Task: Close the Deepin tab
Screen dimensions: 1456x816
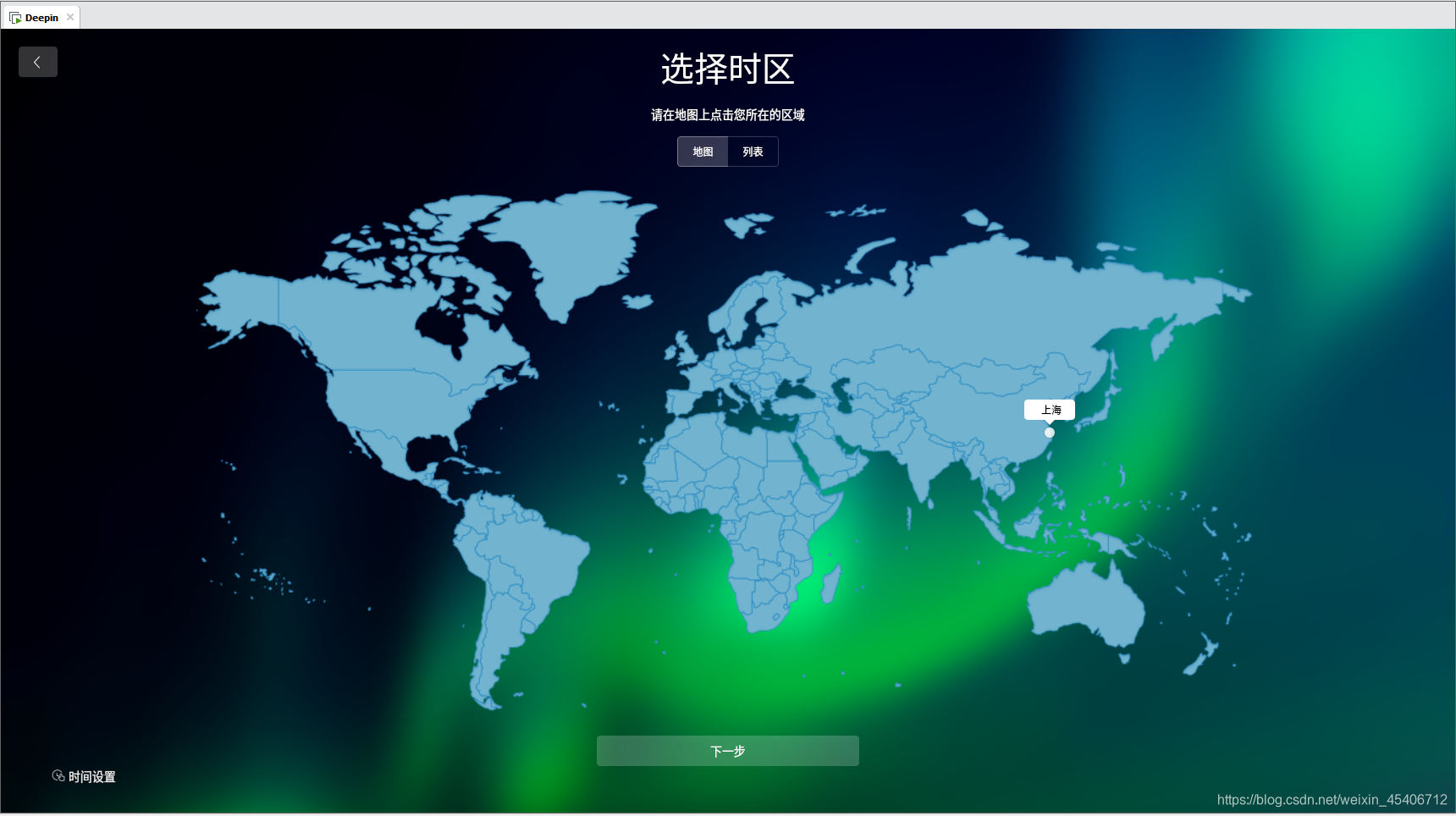Action: click(x=70, y=17)
